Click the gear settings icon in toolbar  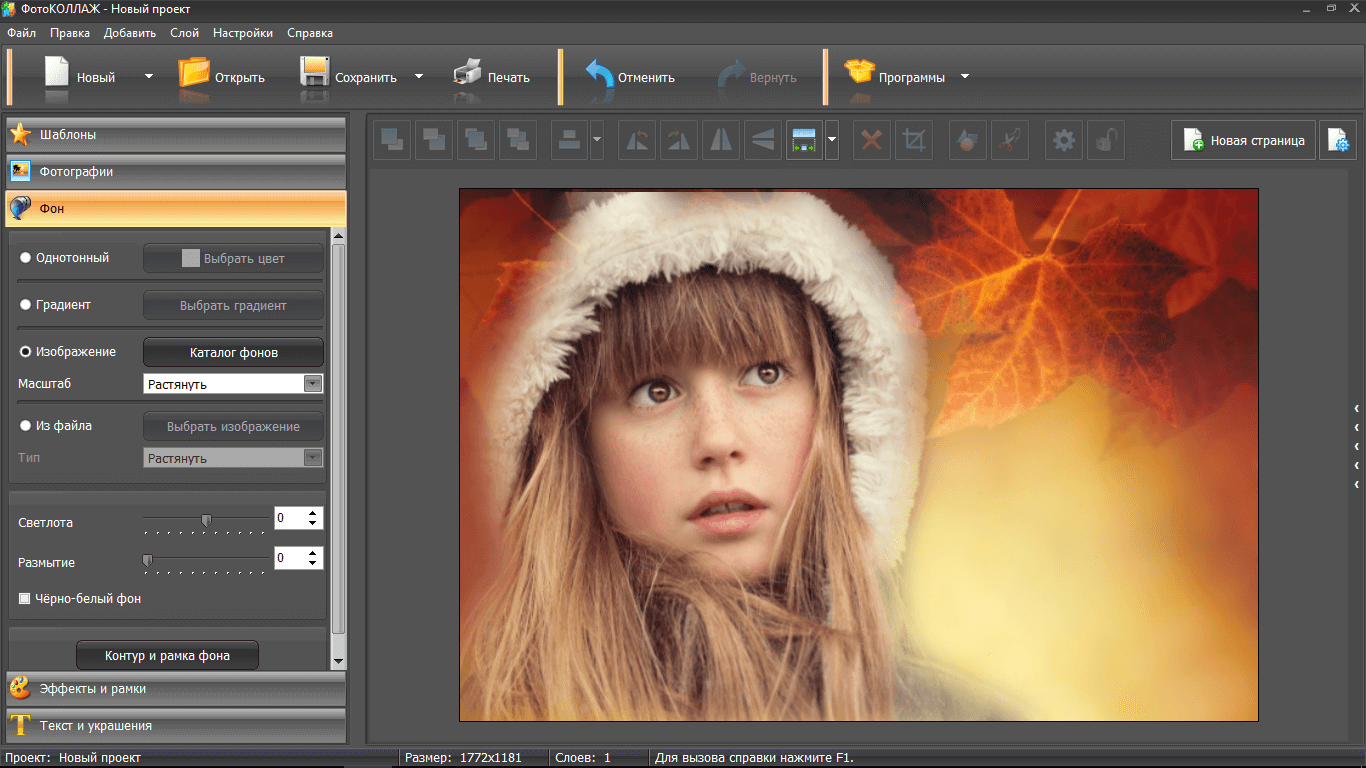[x=1064, y=141]
